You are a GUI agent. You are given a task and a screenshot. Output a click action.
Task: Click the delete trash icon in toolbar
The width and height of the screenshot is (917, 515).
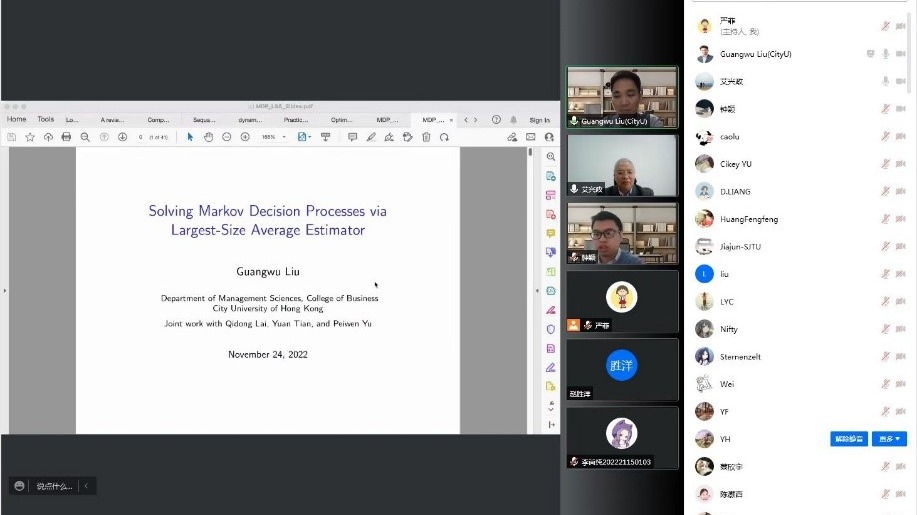[x=426, y=137]
